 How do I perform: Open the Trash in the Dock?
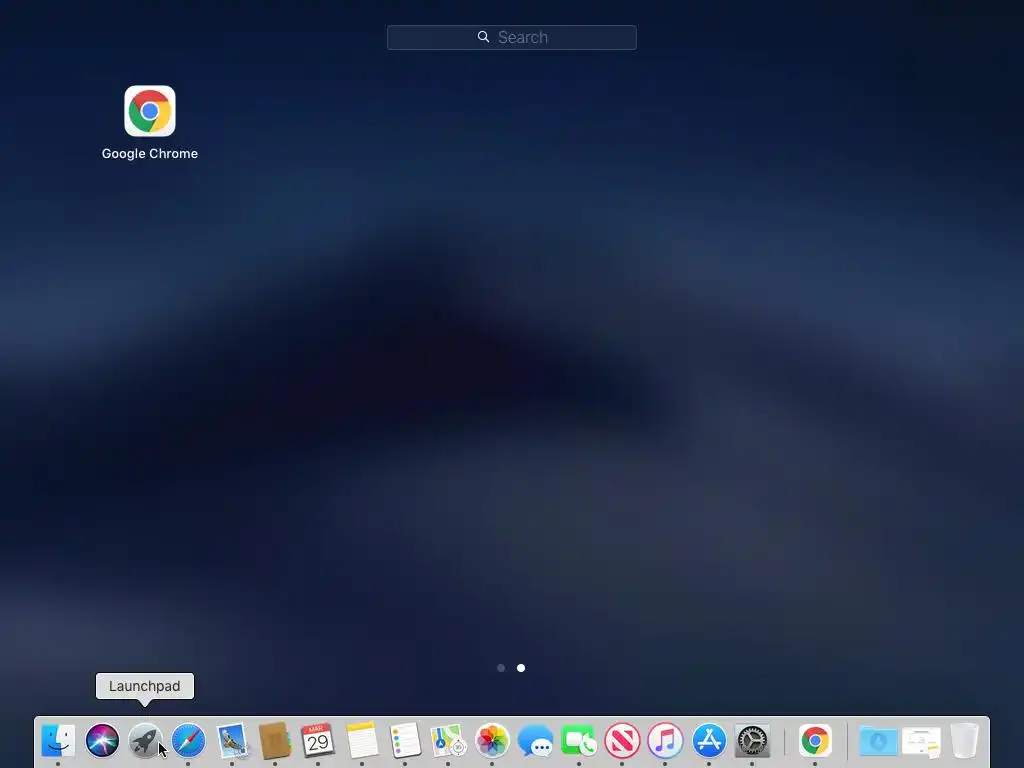tap(965, 741)
